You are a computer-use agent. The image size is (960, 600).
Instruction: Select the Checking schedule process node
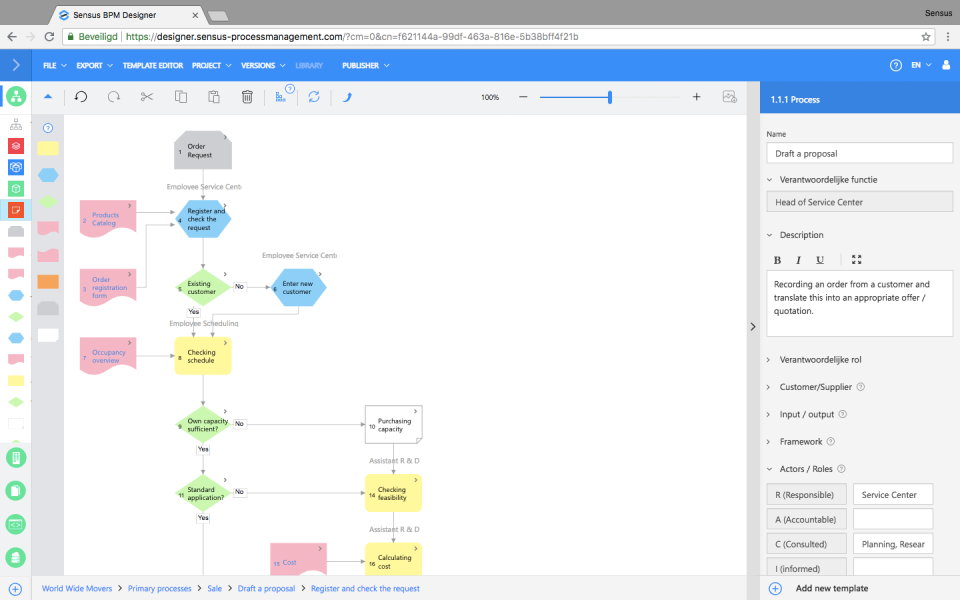tap(203, 356)
